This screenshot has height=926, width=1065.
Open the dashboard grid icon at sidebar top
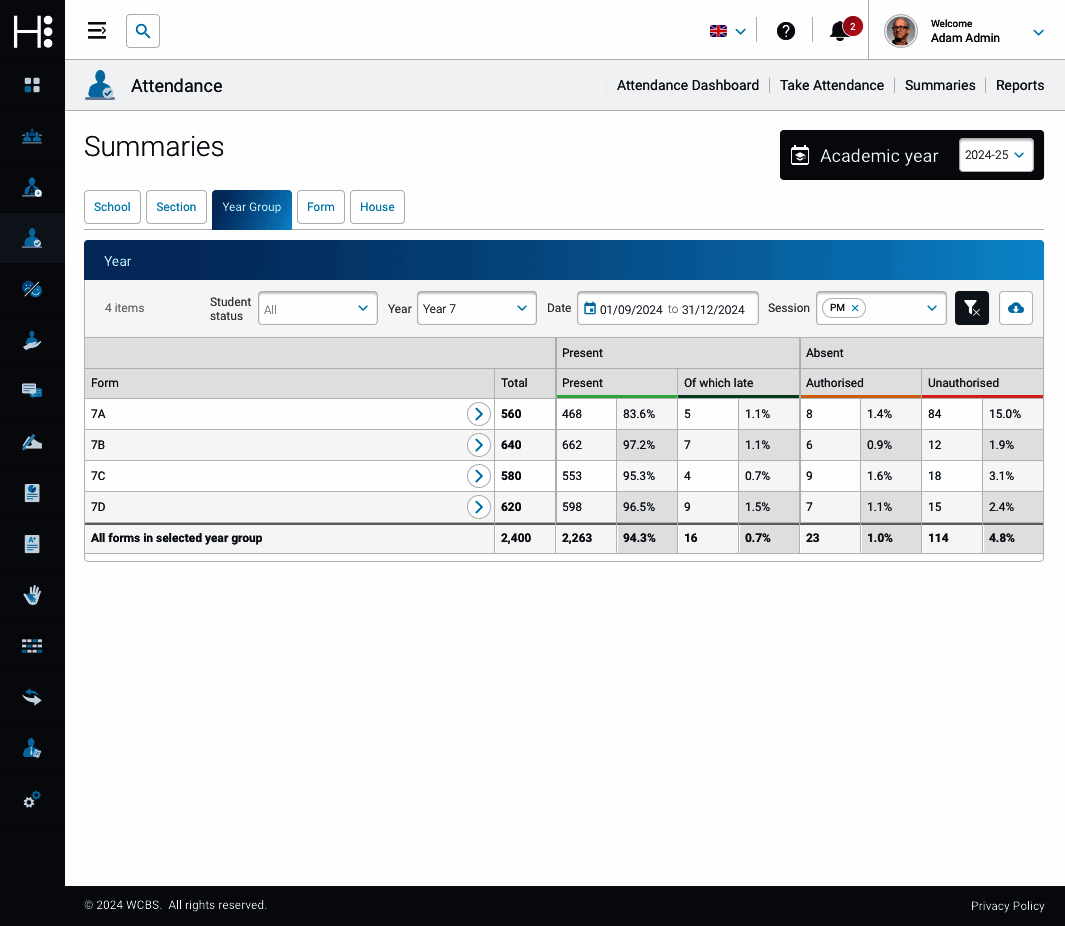coord(32,85)
